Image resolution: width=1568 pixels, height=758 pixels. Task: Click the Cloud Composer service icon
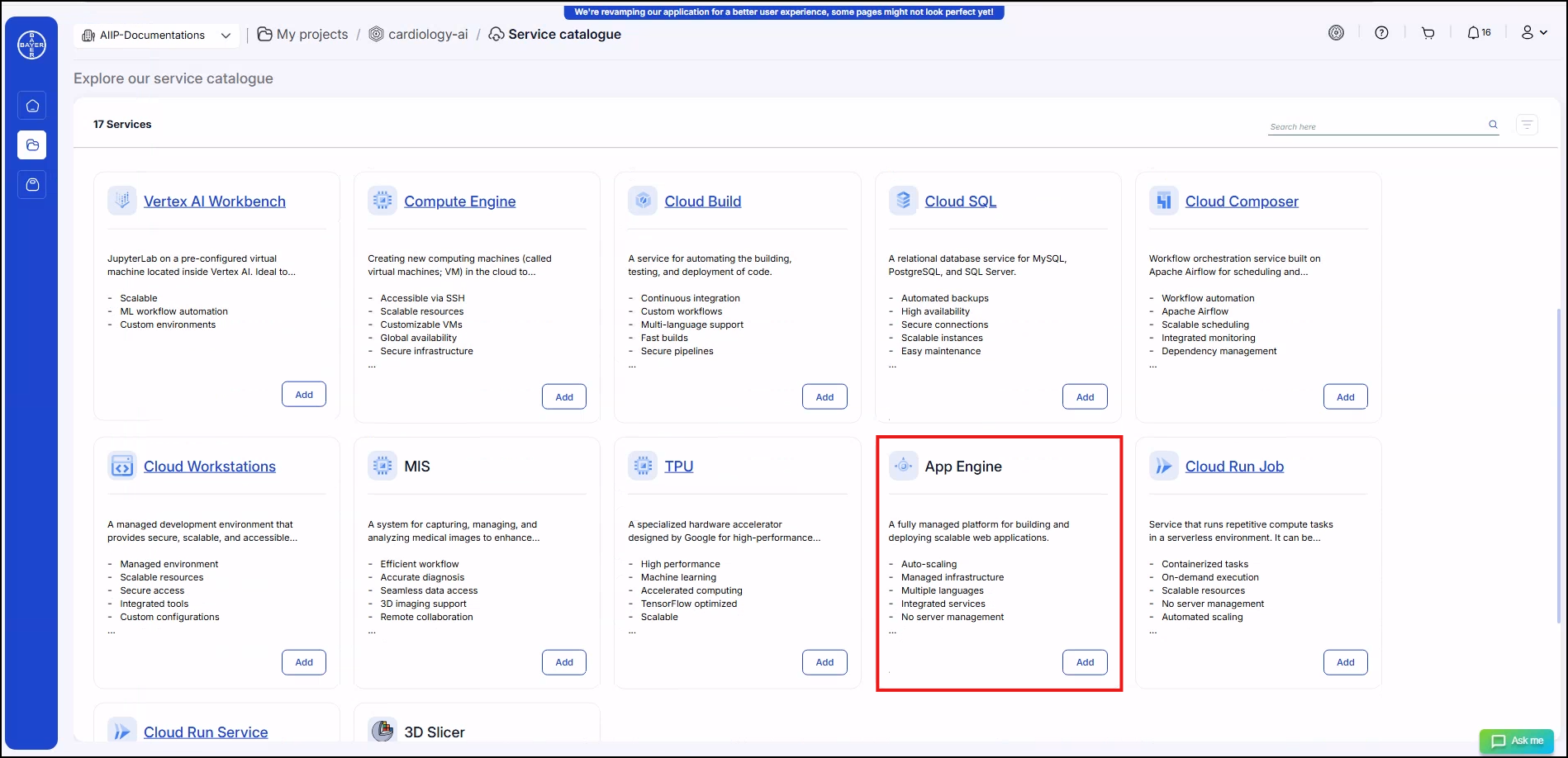(1163, 201)
